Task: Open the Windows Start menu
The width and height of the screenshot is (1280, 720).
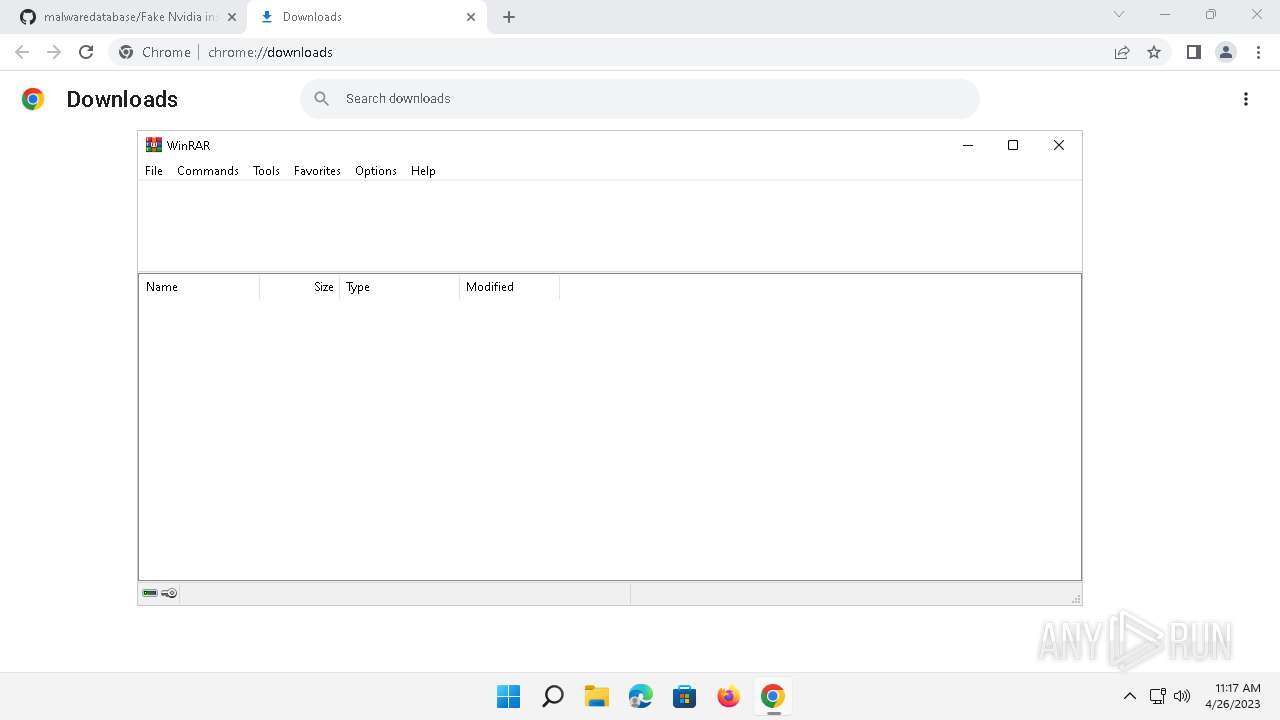Action: tap(509, 696)
